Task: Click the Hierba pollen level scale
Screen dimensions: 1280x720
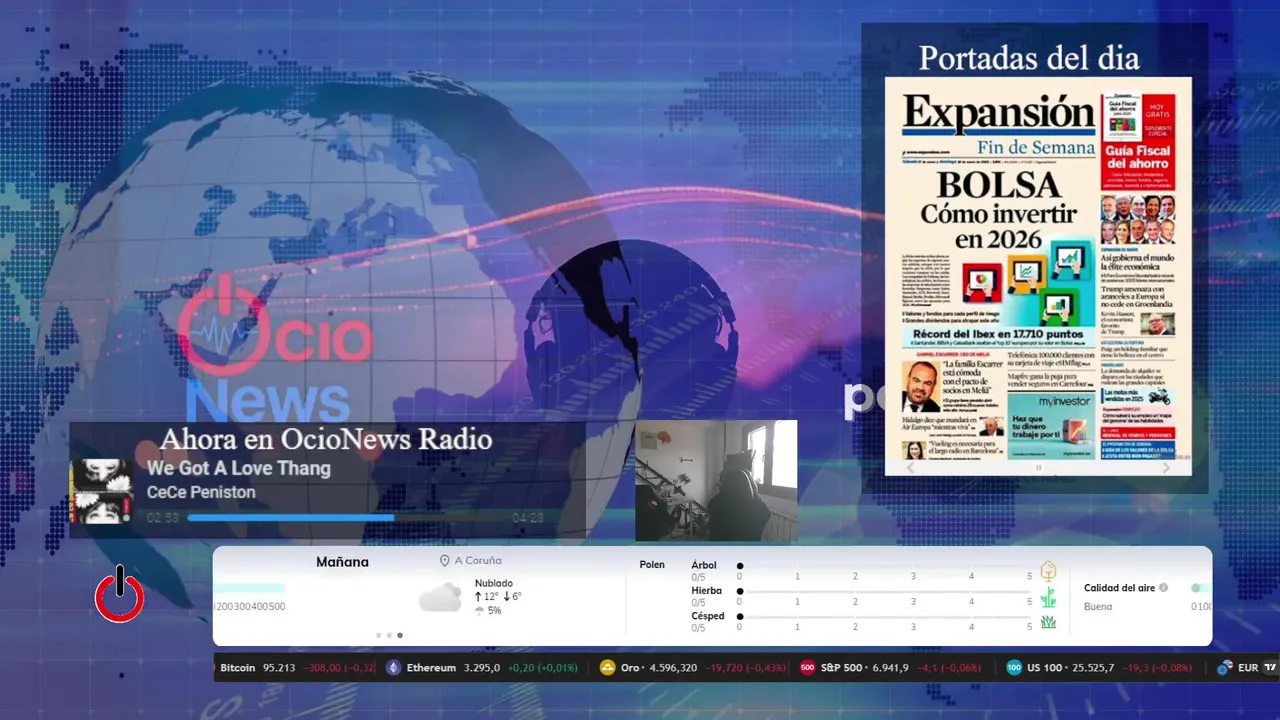Action: click(885, 591)
